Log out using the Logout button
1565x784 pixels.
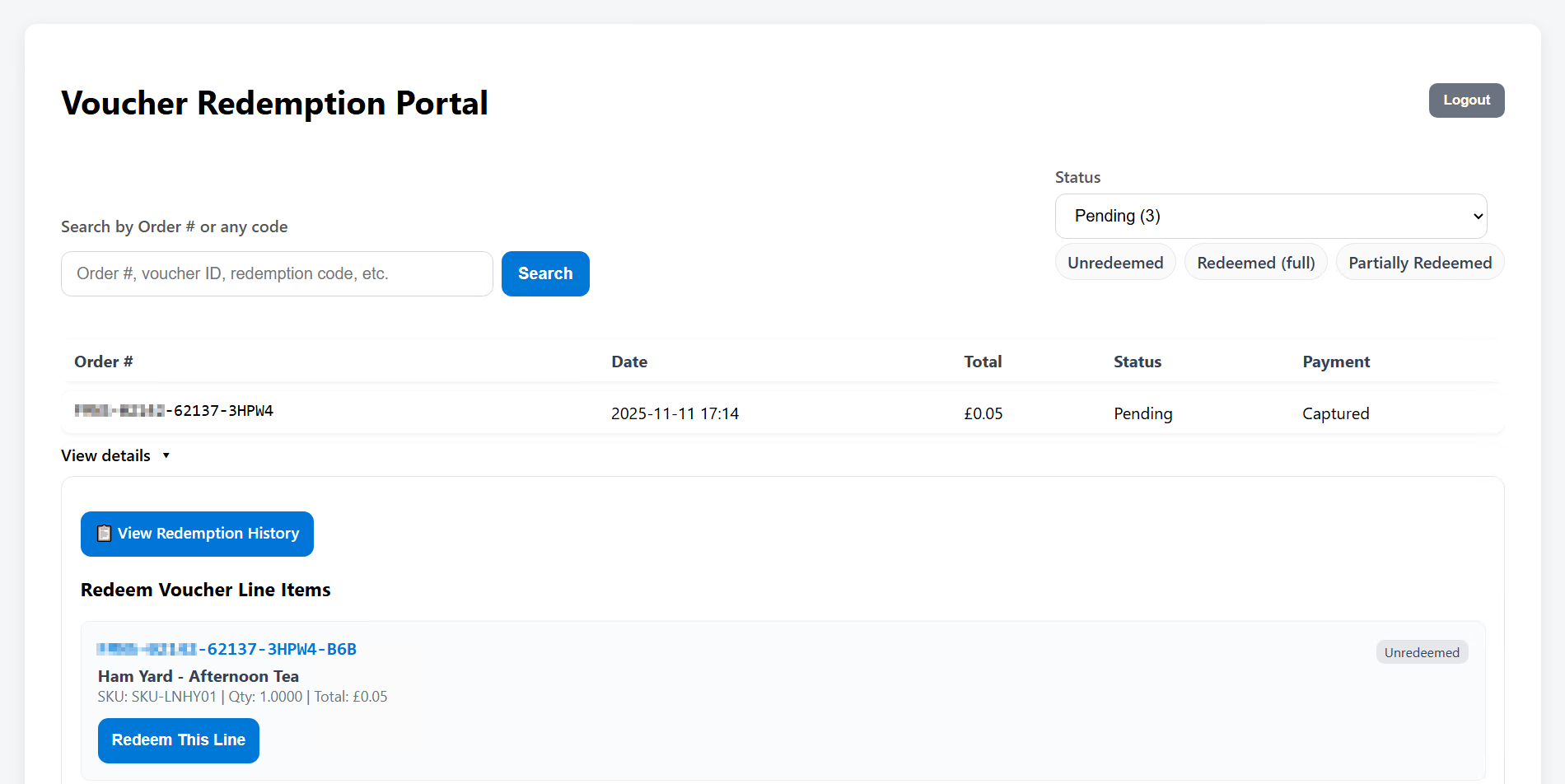coord(1466,100)
